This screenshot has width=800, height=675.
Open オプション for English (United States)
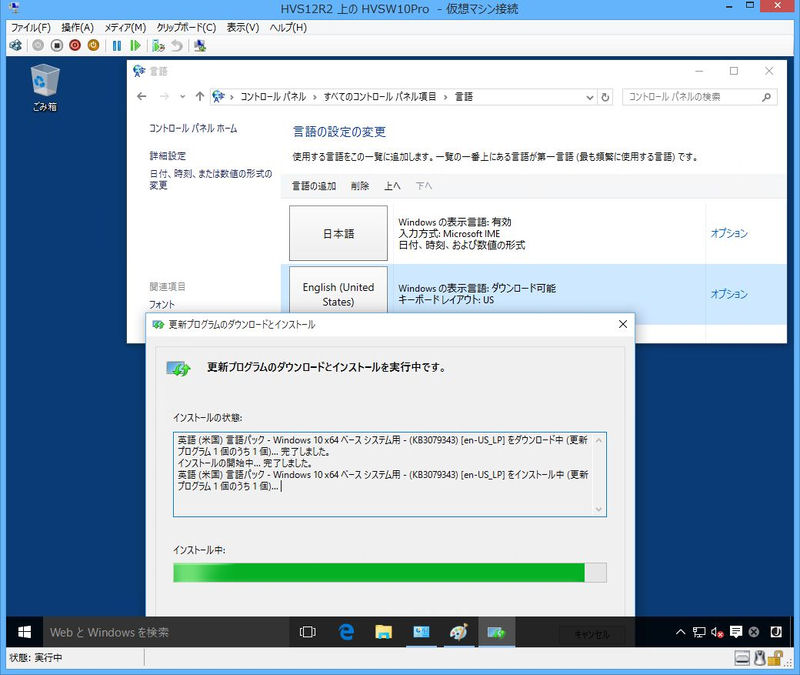[729, 294]
